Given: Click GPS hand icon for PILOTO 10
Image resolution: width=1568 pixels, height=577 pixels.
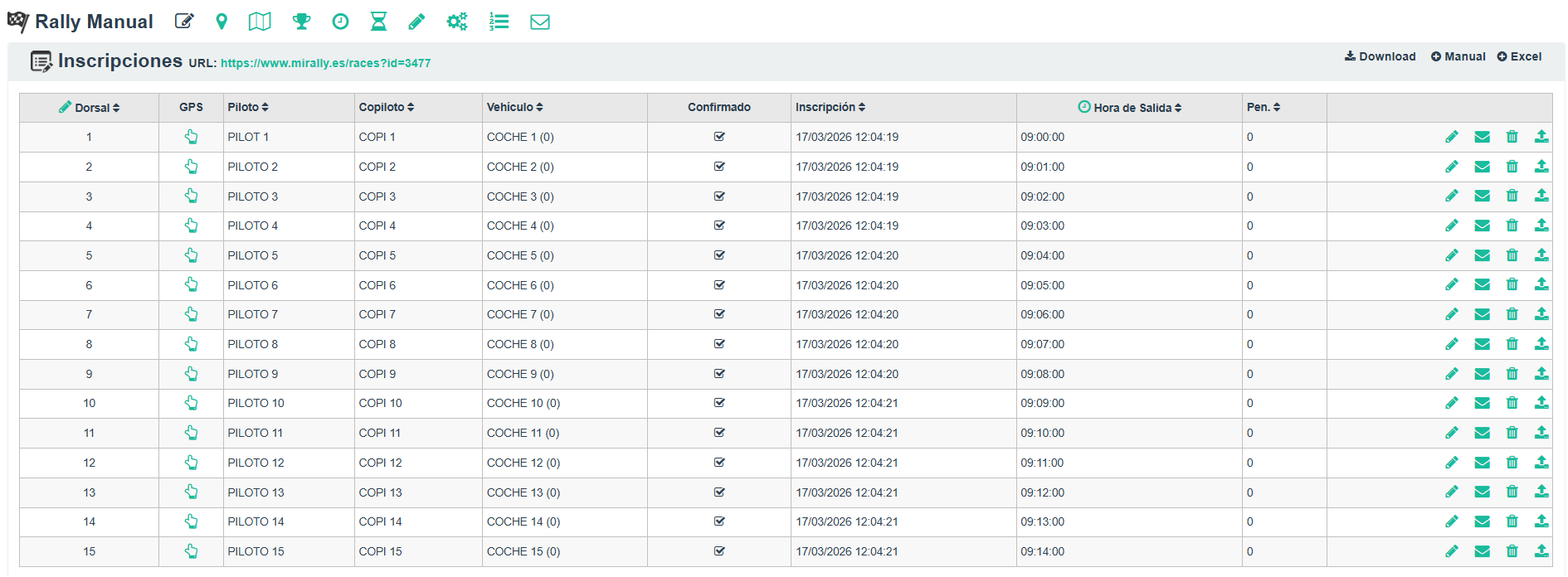Looking at the screenshot, I should pyautogui.click(x=191, y=403).
